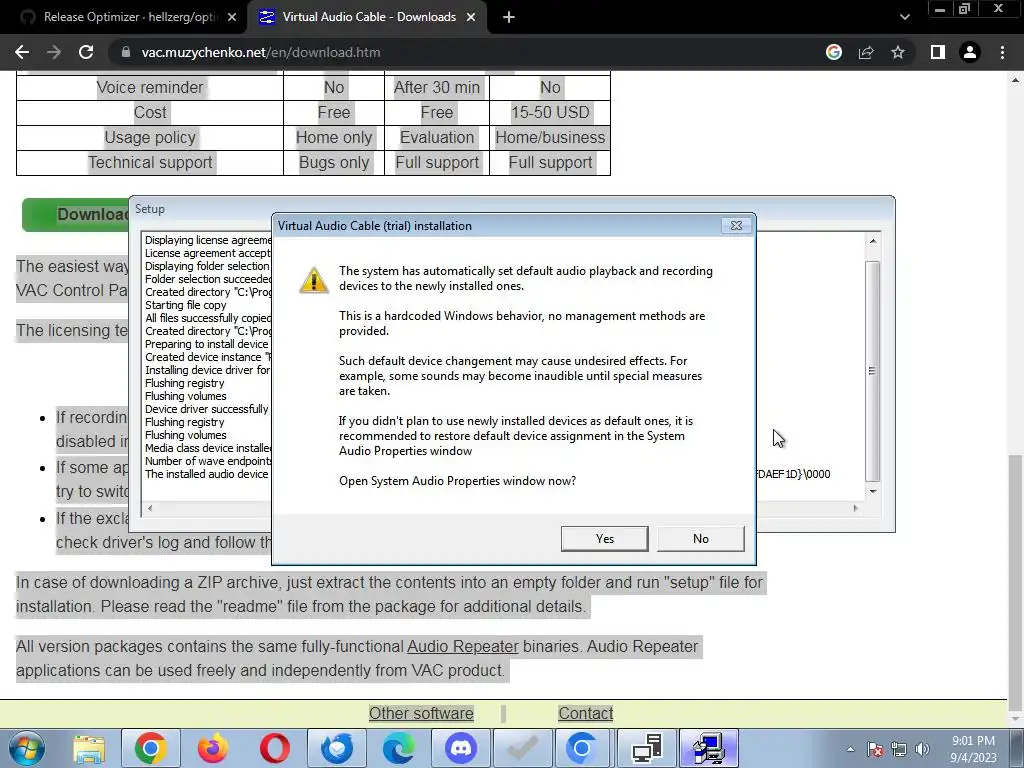Click the gray checkmark taskbar icon
This screenshot has width=1024, height=768.
click(x=522, y=748)
